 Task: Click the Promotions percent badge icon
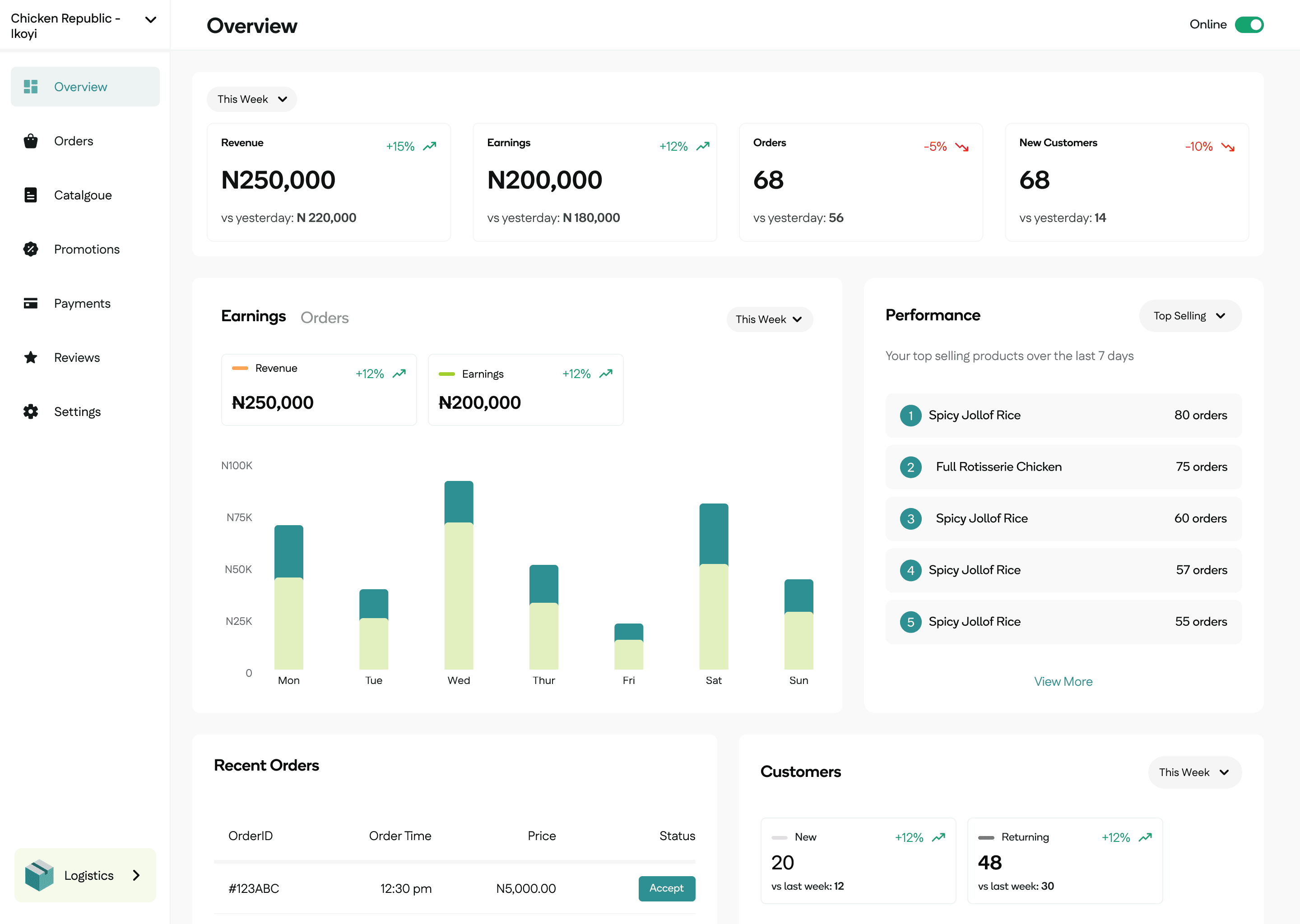click(x=31, y=249)
